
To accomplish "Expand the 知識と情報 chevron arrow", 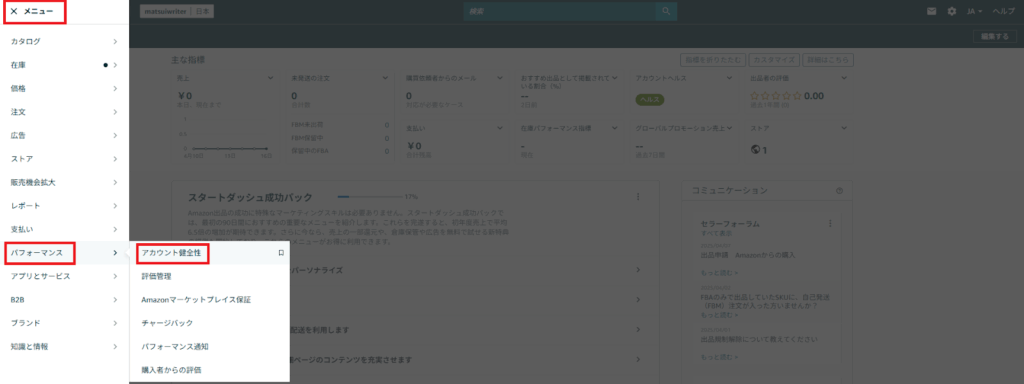I will tap(115, 347).
